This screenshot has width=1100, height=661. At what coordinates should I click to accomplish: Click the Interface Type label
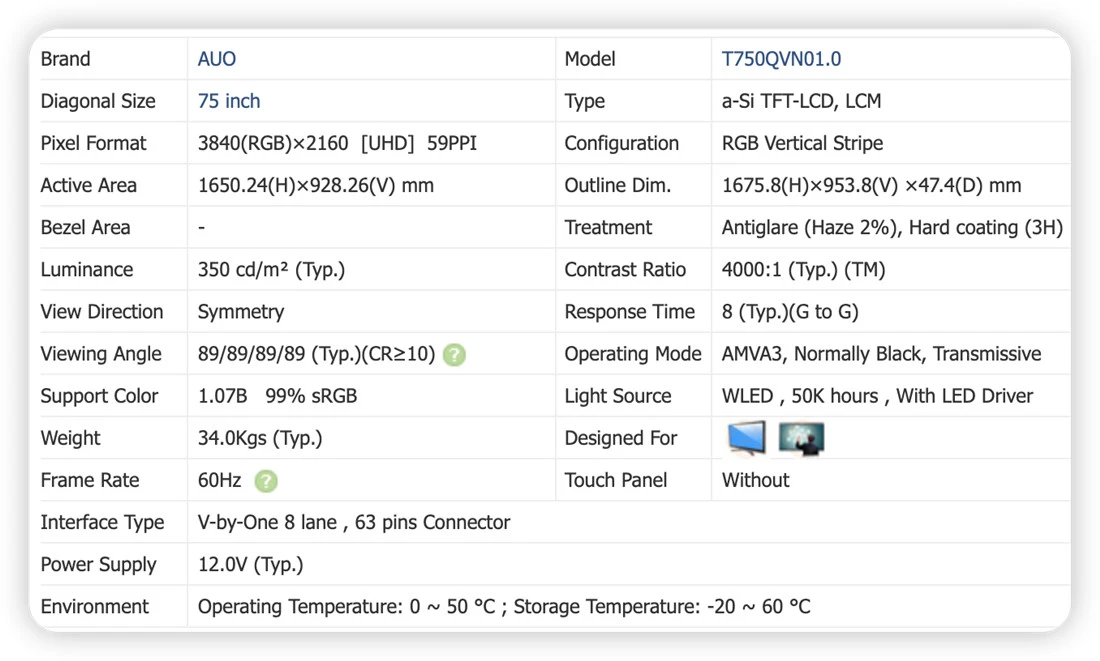[x=102, y=522]
